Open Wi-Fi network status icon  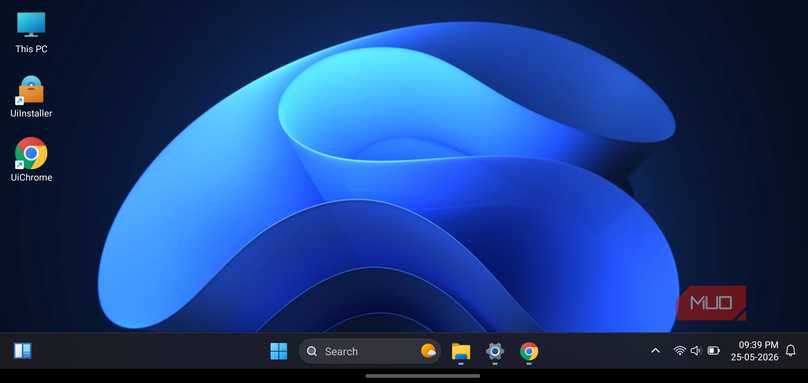tap(680, 351)
